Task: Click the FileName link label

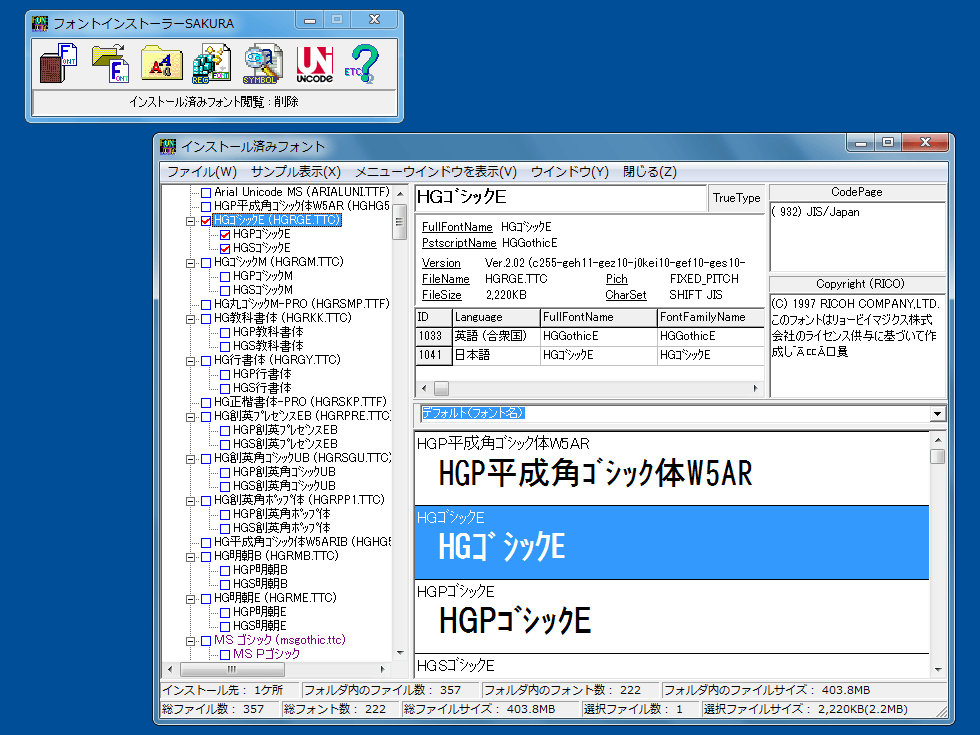Action: [446, 279]
